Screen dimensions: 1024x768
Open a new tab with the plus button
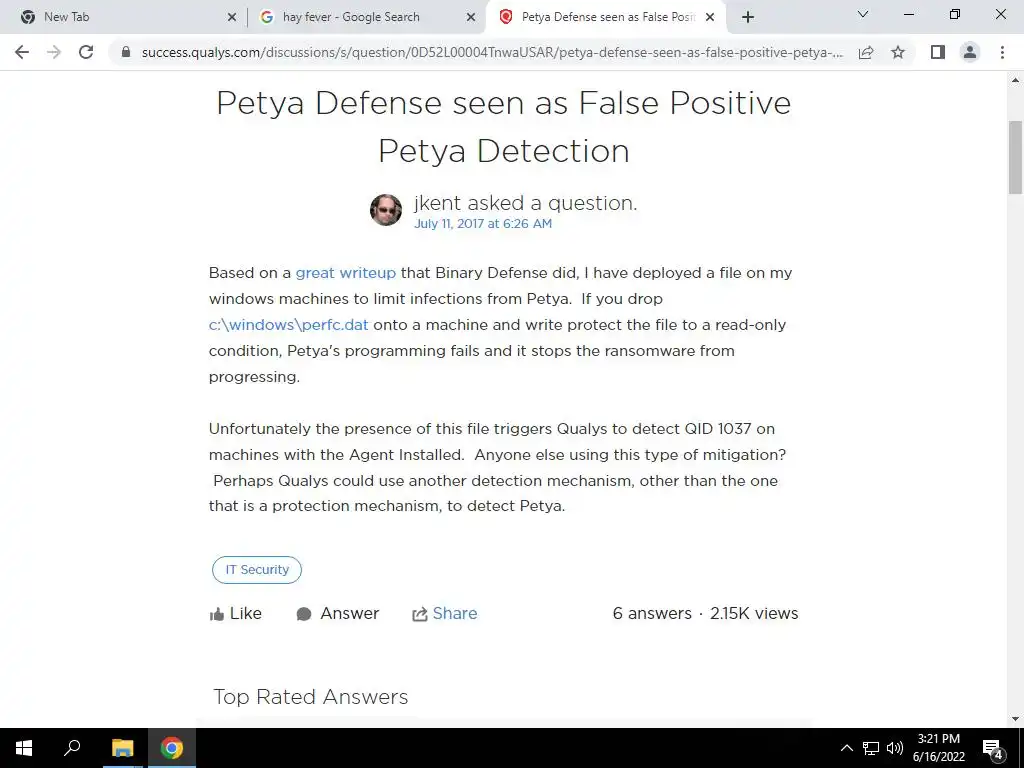[748, 17]
